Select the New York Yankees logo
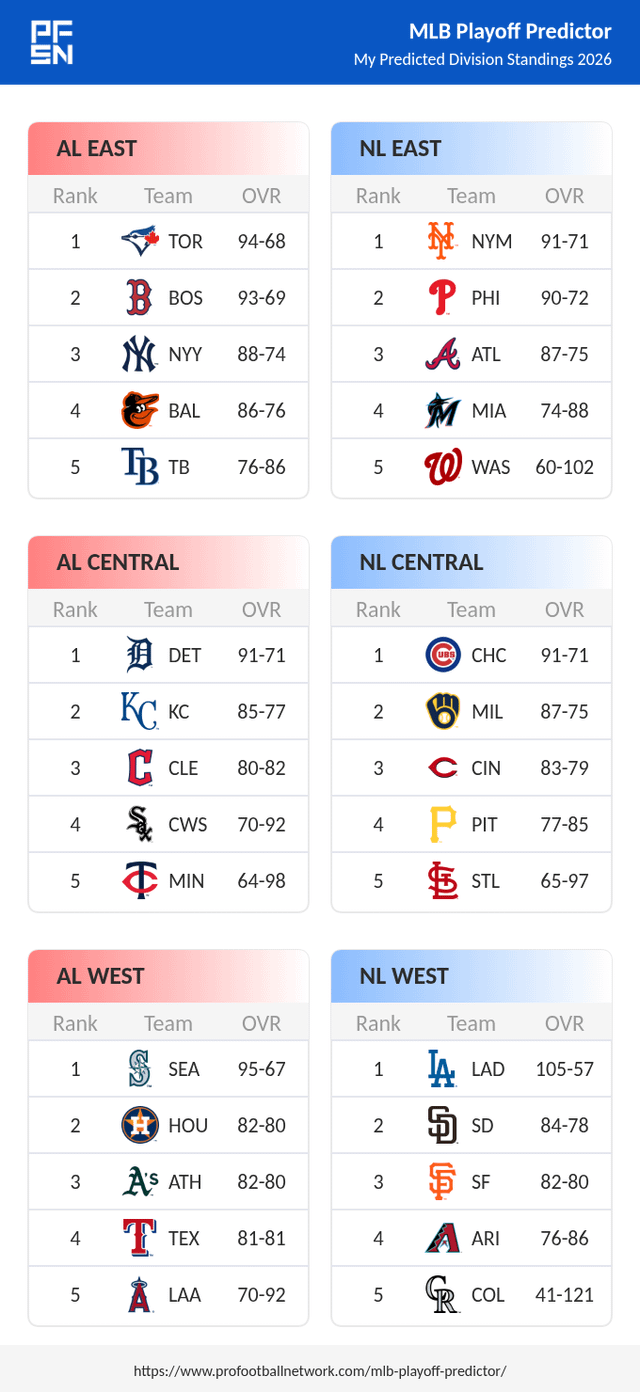The height and width of the screenshot is (1392, 640). [139, 354]
